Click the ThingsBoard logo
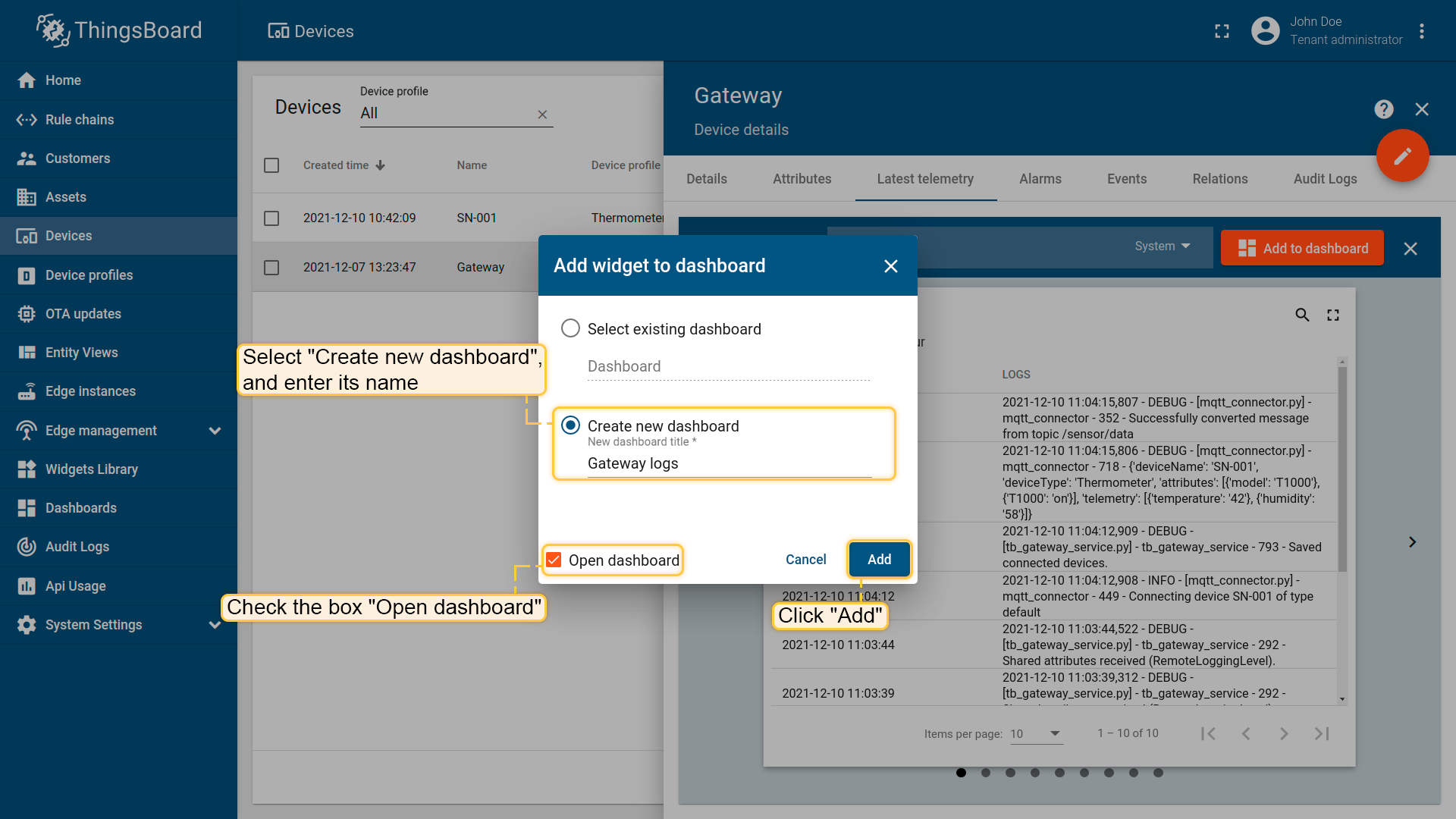The image size is (1456, 819). tap(119, 30)
